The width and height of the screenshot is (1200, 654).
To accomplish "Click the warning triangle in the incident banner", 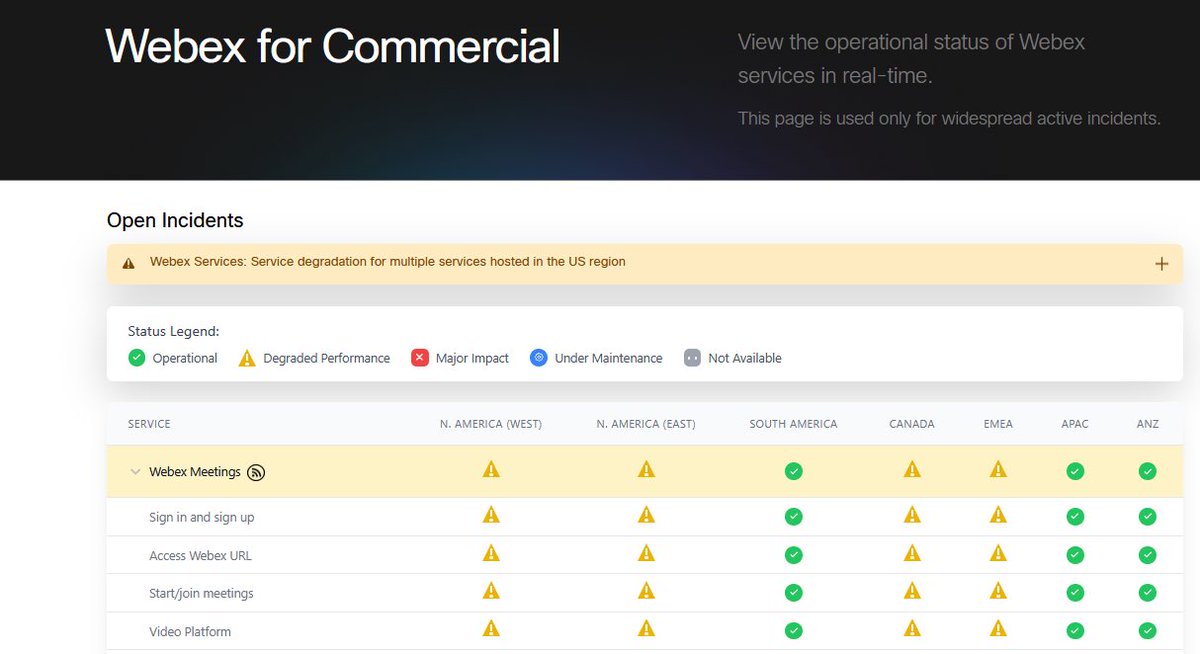I will (x=128, y=263).
